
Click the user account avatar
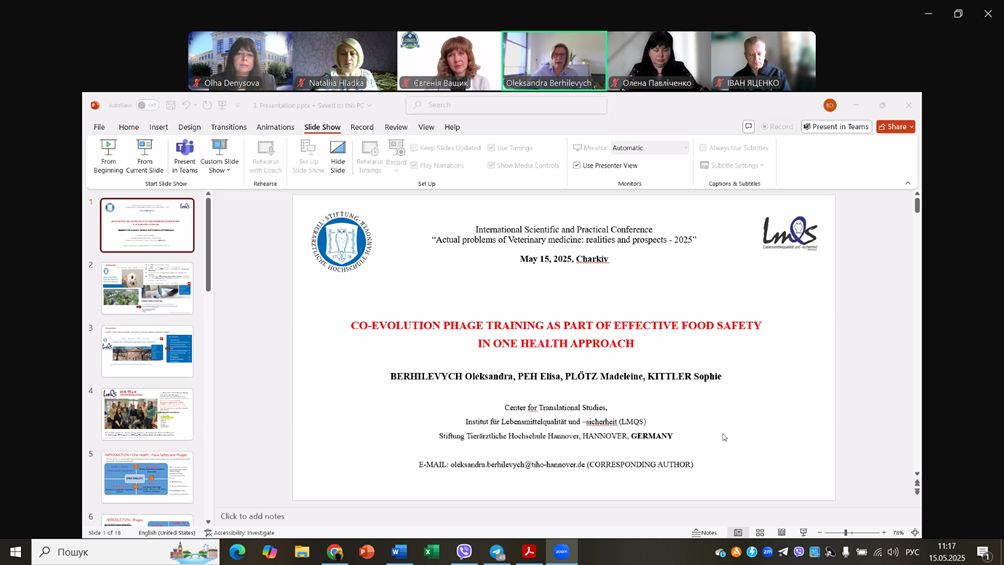[x=830, y=105]
